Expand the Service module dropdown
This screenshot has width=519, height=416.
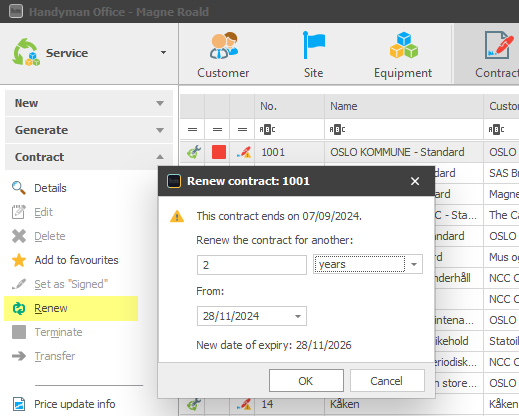tap(163, 52)
